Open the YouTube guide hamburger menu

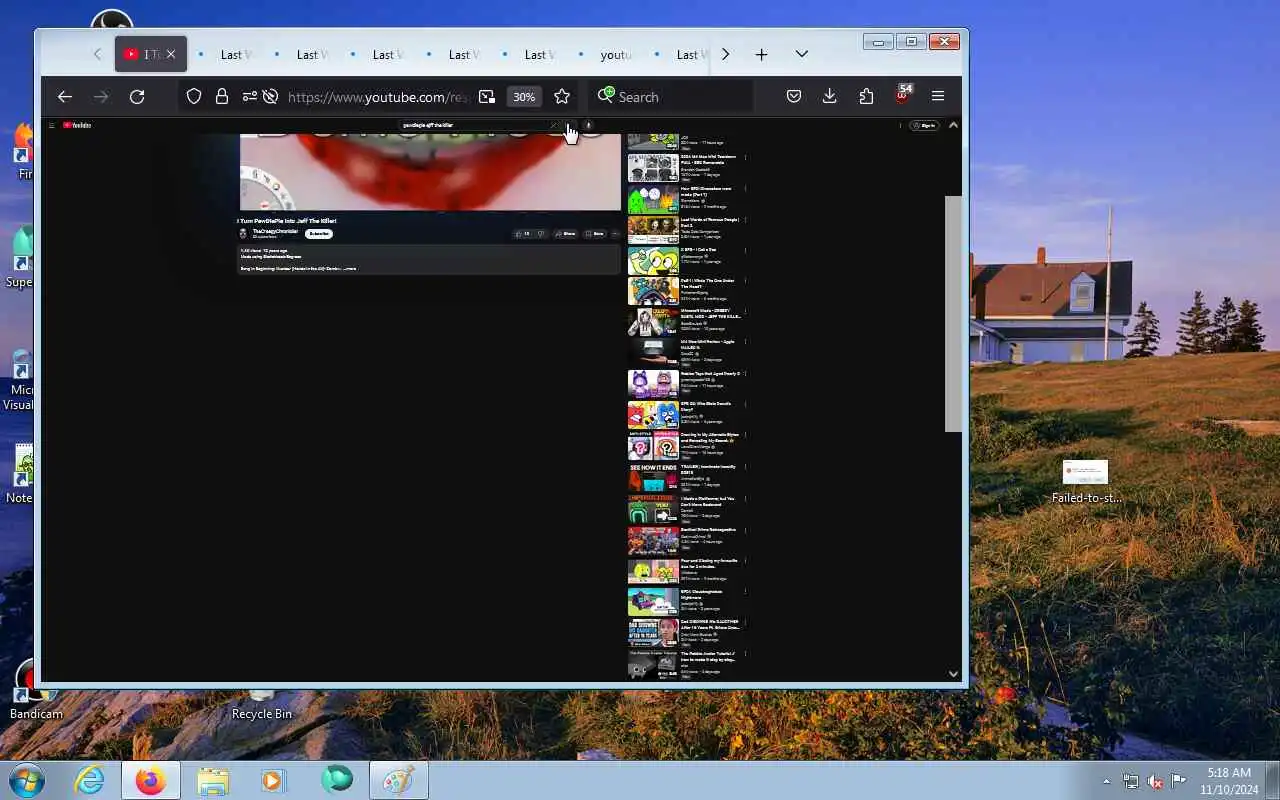tap(51, 125)
